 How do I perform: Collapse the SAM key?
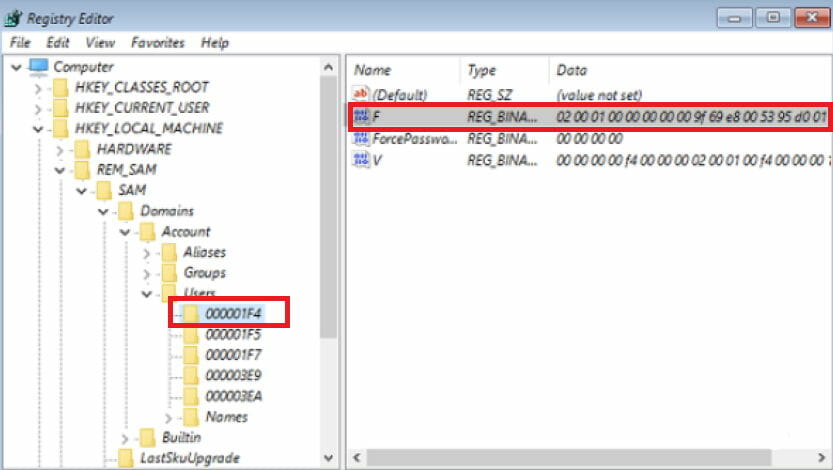pos(82,191)
